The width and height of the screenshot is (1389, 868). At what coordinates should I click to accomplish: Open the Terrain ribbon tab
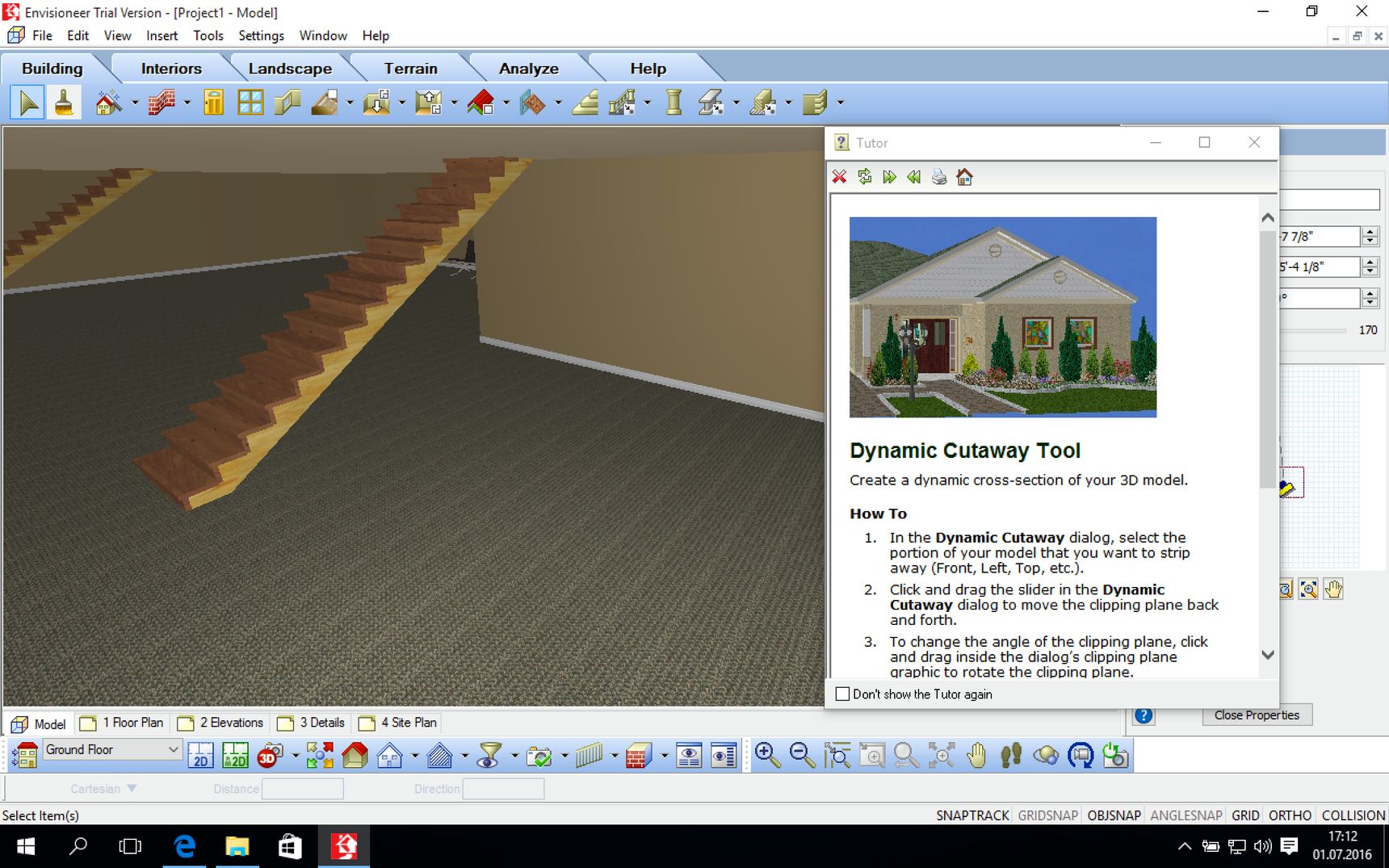tap(410, 69)
